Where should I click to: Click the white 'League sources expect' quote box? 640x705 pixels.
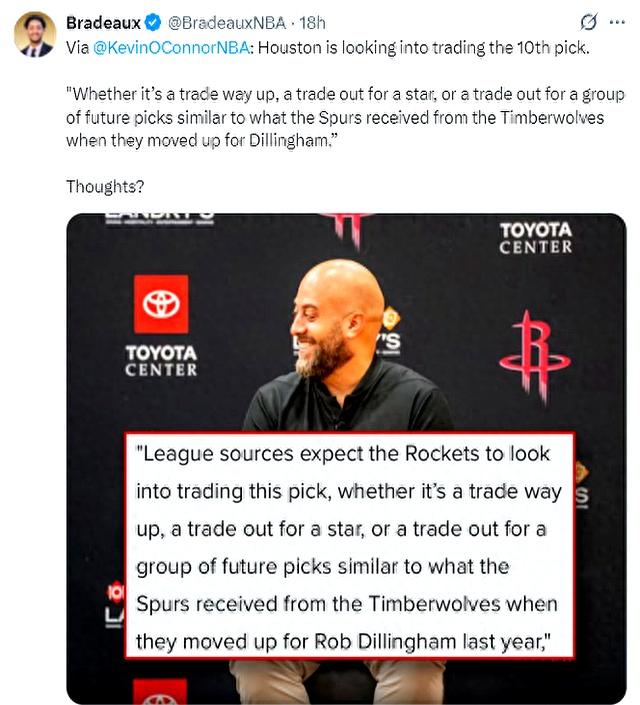point(349,545)
